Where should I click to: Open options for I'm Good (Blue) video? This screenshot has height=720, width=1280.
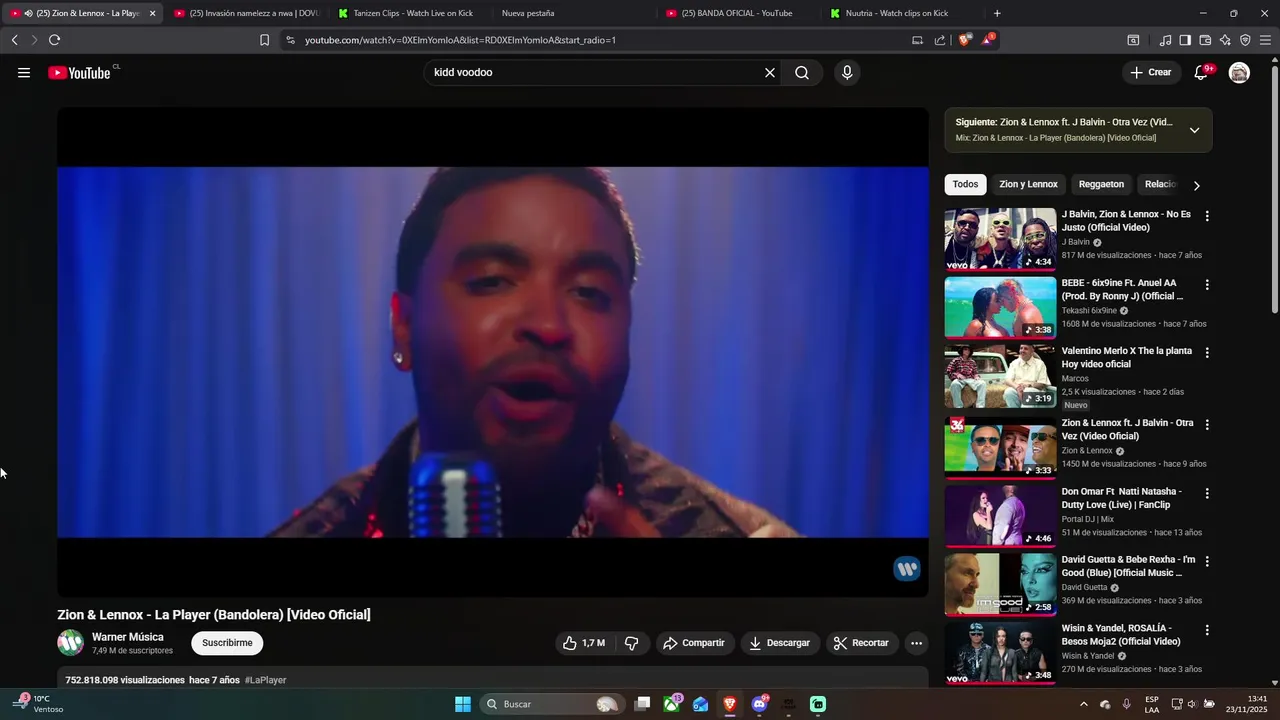pyautogui.click(x=1207, y=561)
